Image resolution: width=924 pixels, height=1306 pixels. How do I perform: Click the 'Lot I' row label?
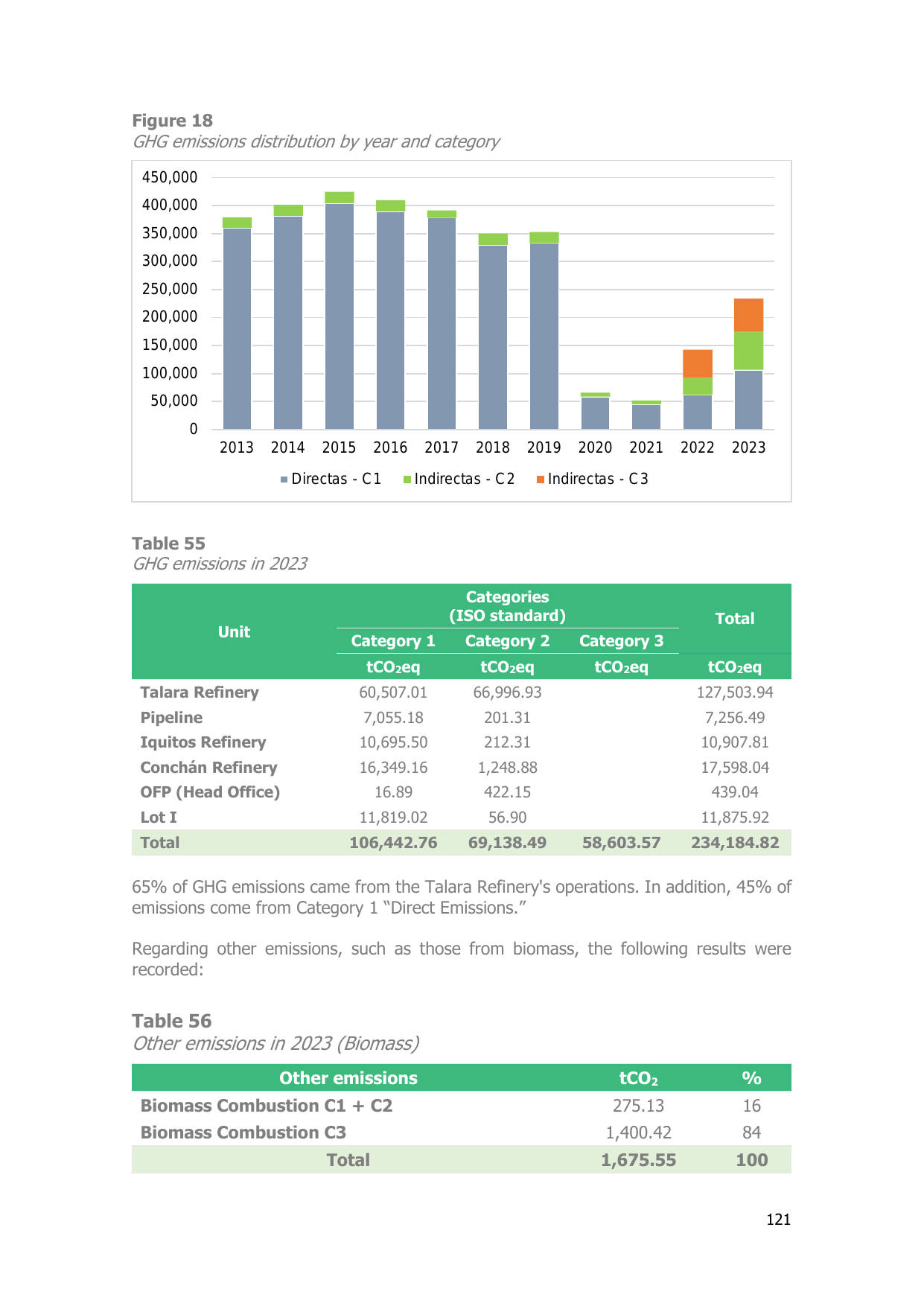point(159,818)
